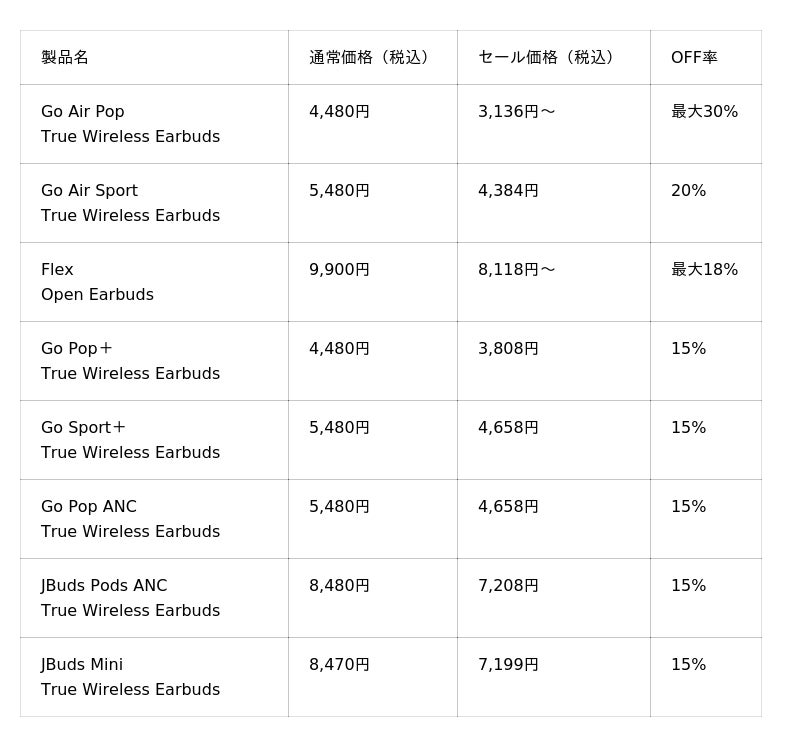Screen dimensions: 800x747
Task: Click the 最大18% discount rate
Action: [704, 270]
